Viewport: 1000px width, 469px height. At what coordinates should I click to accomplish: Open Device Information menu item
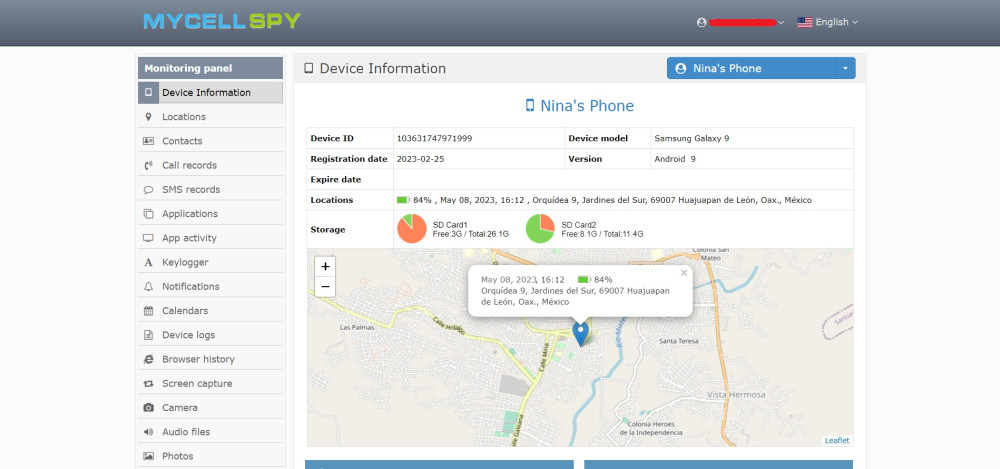pyautogui.click(x=210, y=93)
